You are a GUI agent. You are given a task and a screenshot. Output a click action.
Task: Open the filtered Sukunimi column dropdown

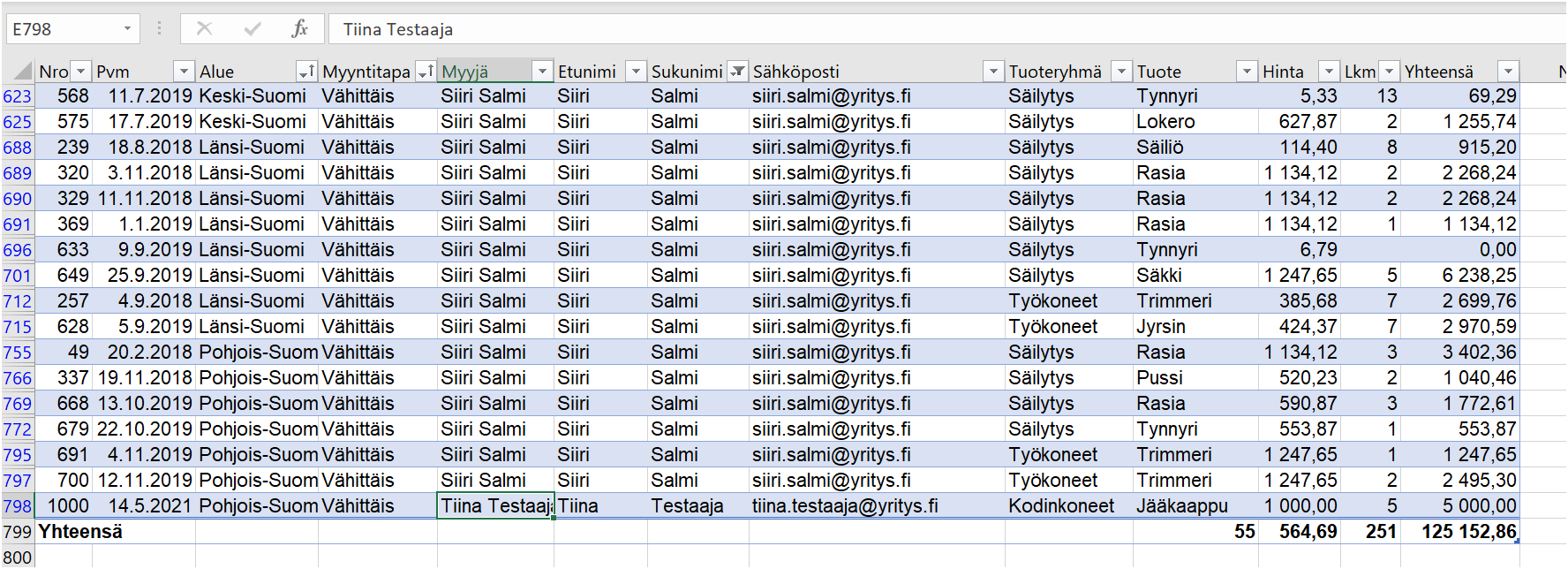(737, 72)
